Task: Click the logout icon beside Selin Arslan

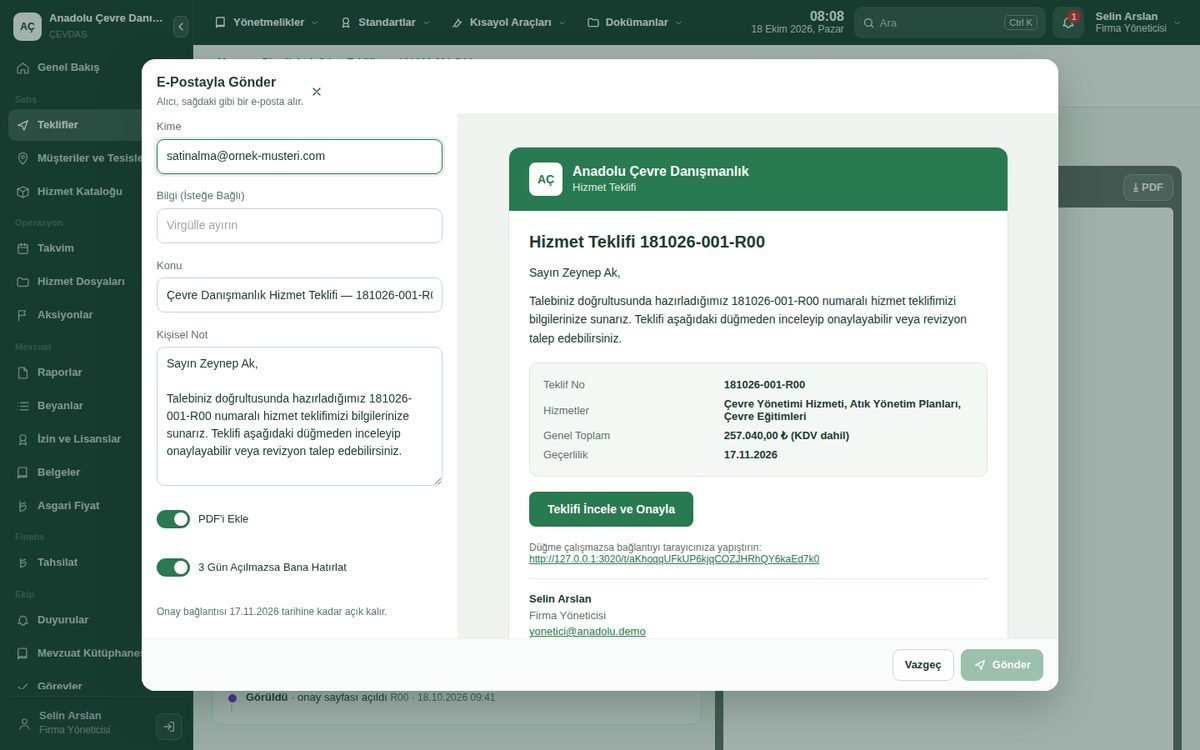Action: 169,727
